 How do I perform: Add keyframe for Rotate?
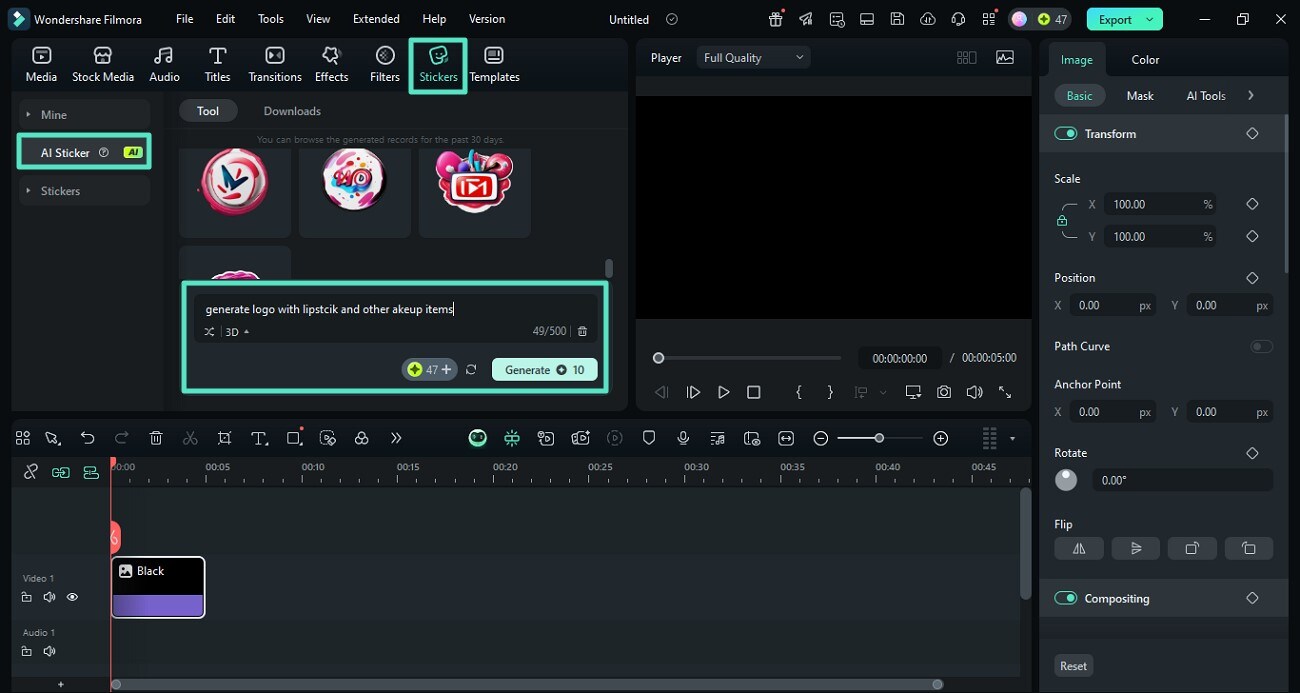click(x=1252, y=453)
